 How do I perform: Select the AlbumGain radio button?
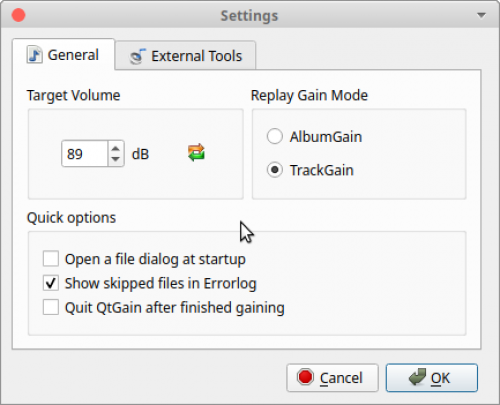point(275,136)
